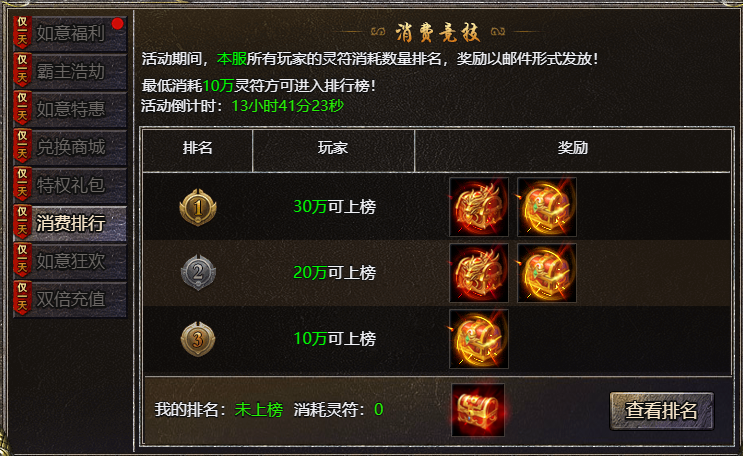Click the rank 2 silver medal icon

pos(198,273)
